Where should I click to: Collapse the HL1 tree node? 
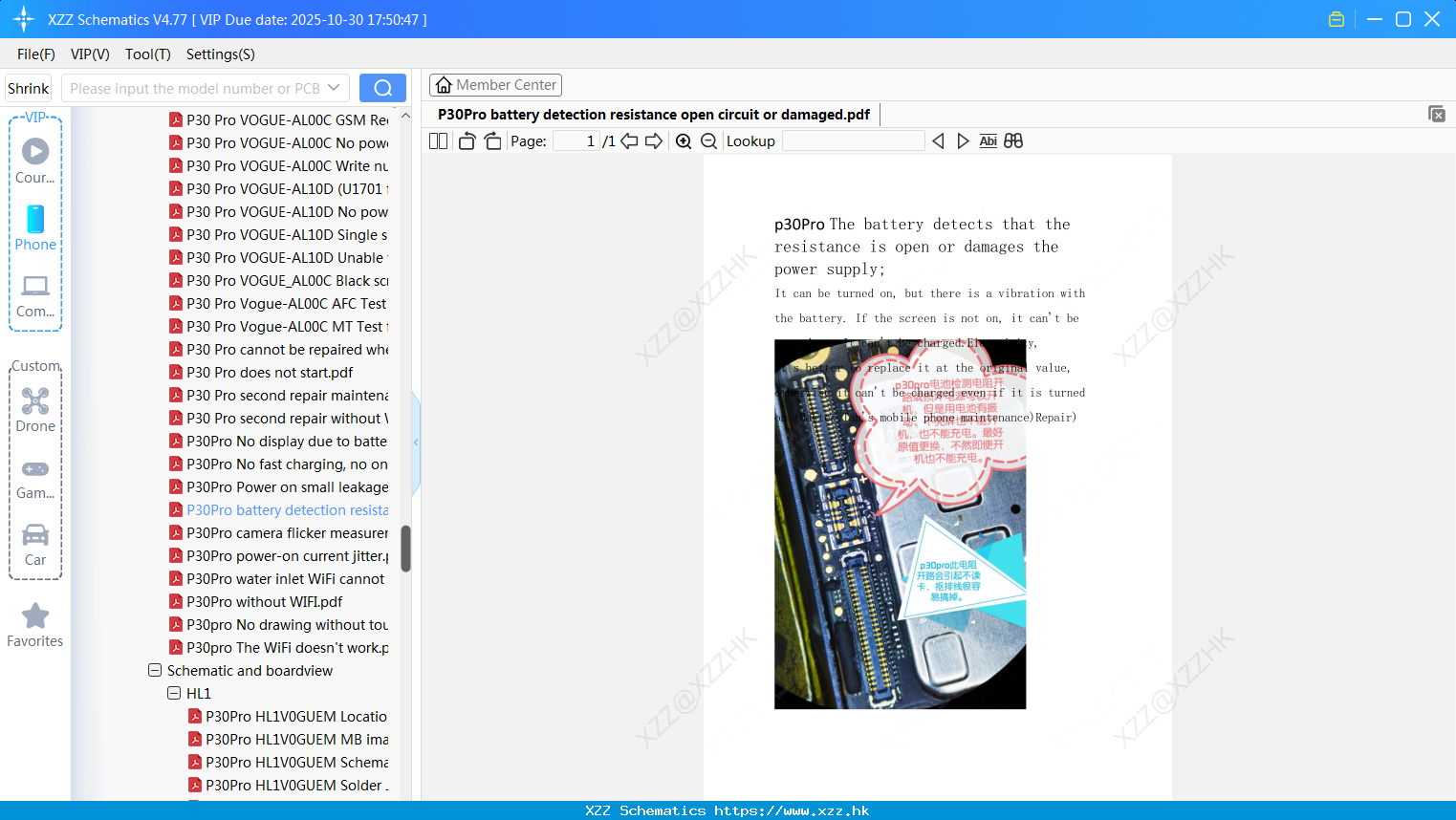click(174, 693)
